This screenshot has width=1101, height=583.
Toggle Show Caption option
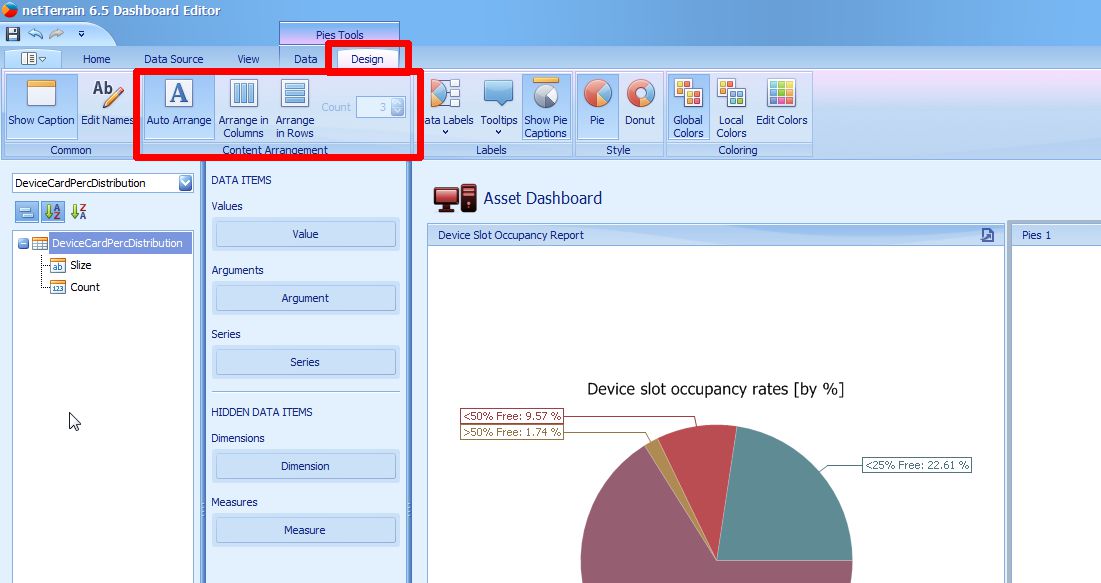pos(41,105)
